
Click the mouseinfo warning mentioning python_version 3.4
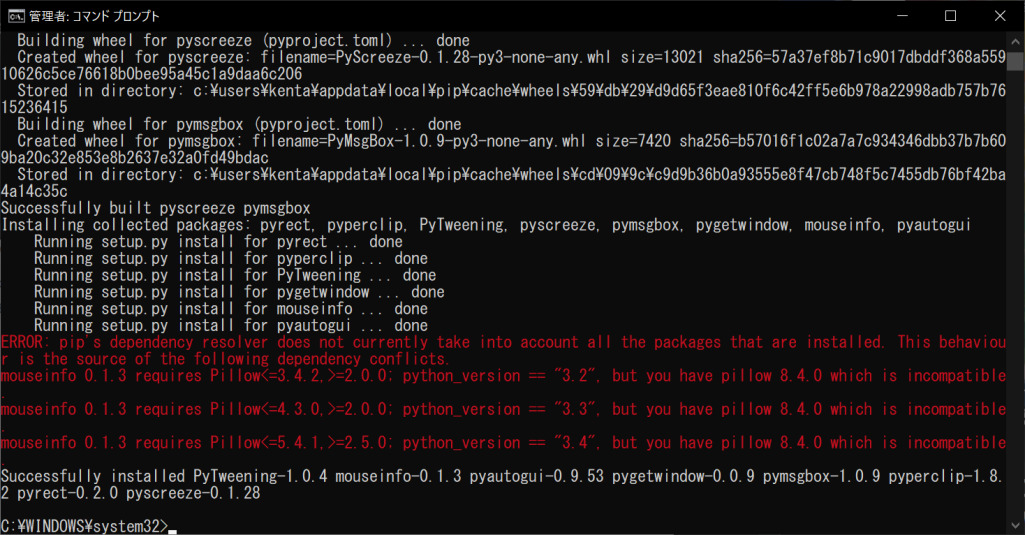click(x=503, y=443)
